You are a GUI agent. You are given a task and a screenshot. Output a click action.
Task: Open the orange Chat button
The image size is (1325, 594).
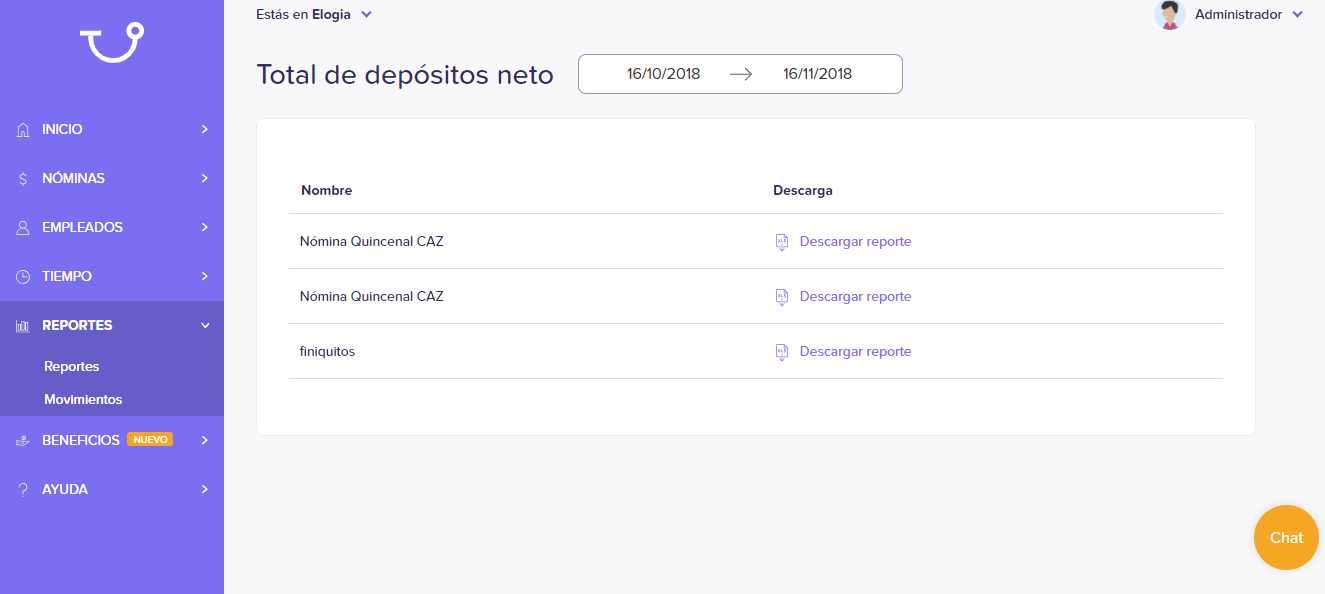1286,538
